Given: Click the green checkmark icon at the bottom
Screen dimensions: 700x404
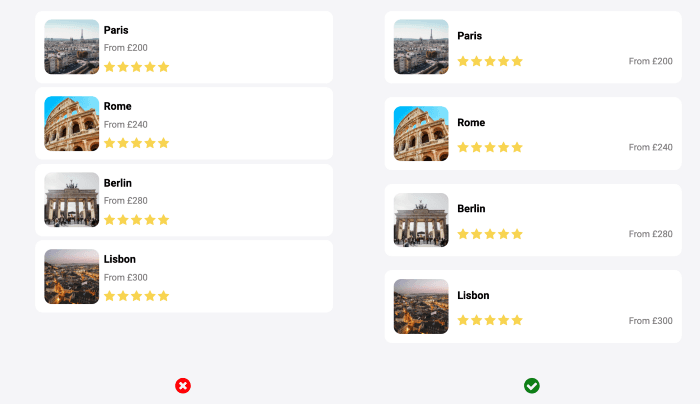Looking at the screenshot, I should point(532,386).
